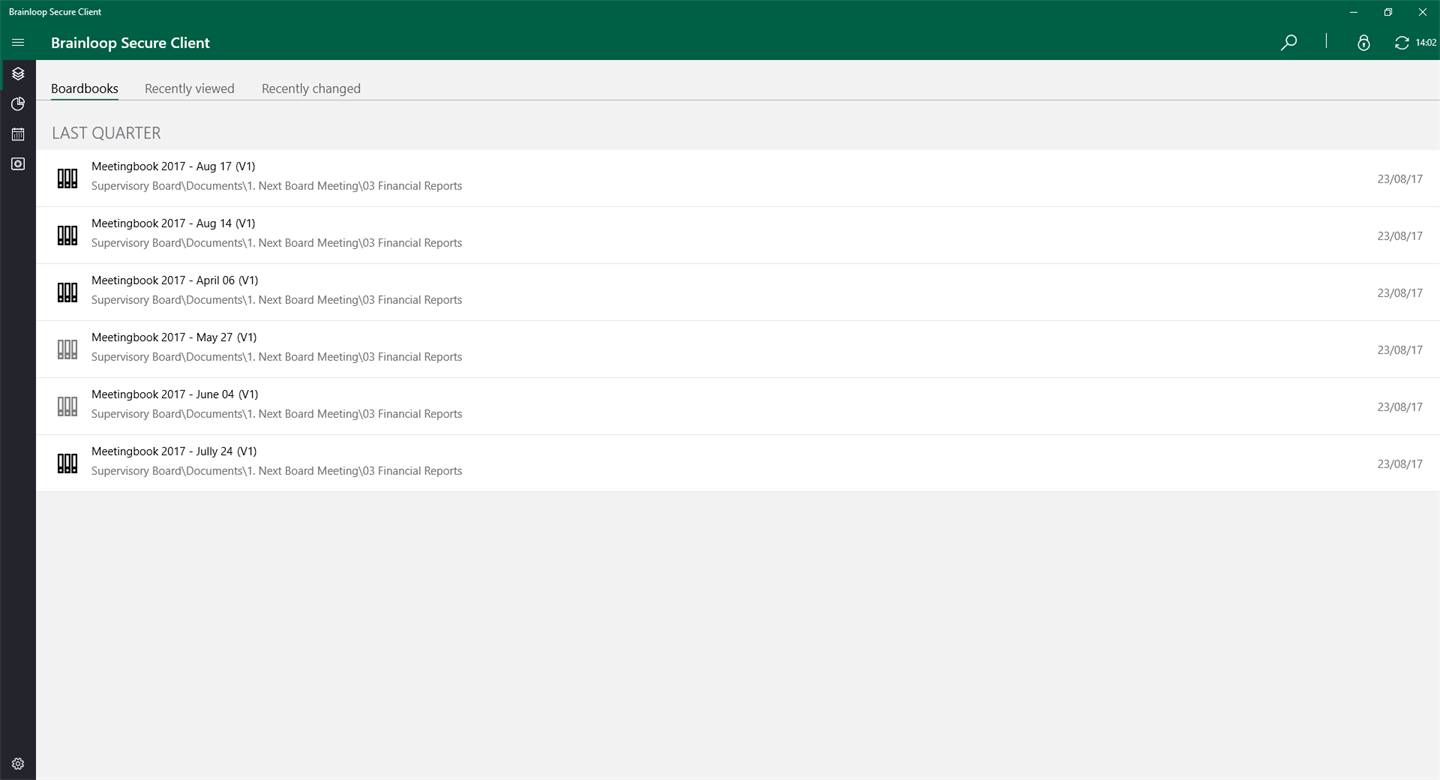Click the lock icon in header
Viewport: 1440px width, 780px height.
[1363, 43]
